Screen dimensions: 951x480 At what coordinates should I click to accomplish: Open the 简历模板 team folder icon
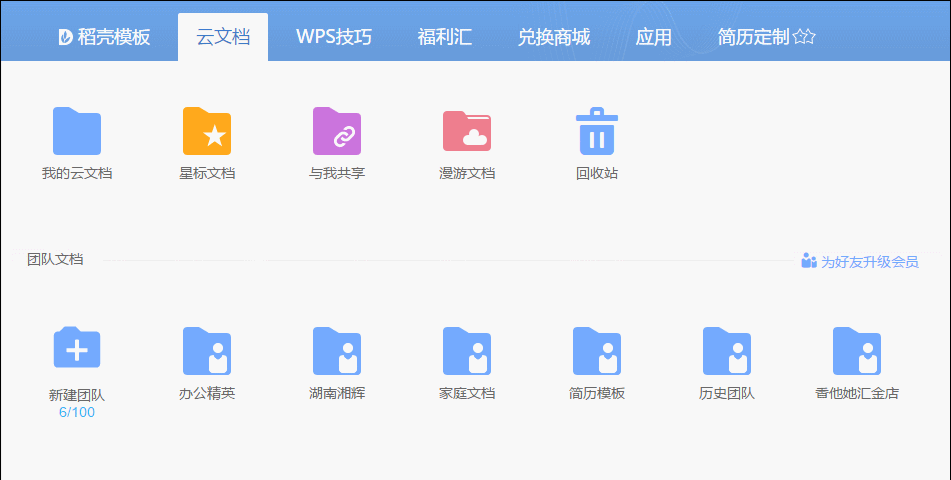pyautogui.click(x=597, y=351)
